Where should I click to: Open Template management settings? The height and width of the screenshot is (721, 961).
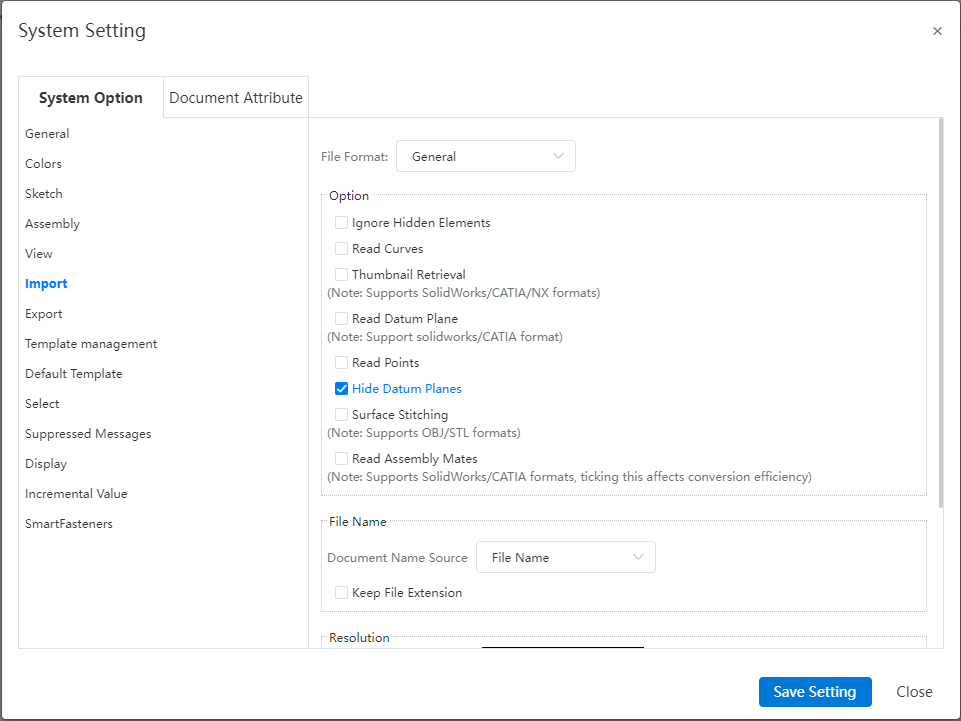click(x=91, y=344)
